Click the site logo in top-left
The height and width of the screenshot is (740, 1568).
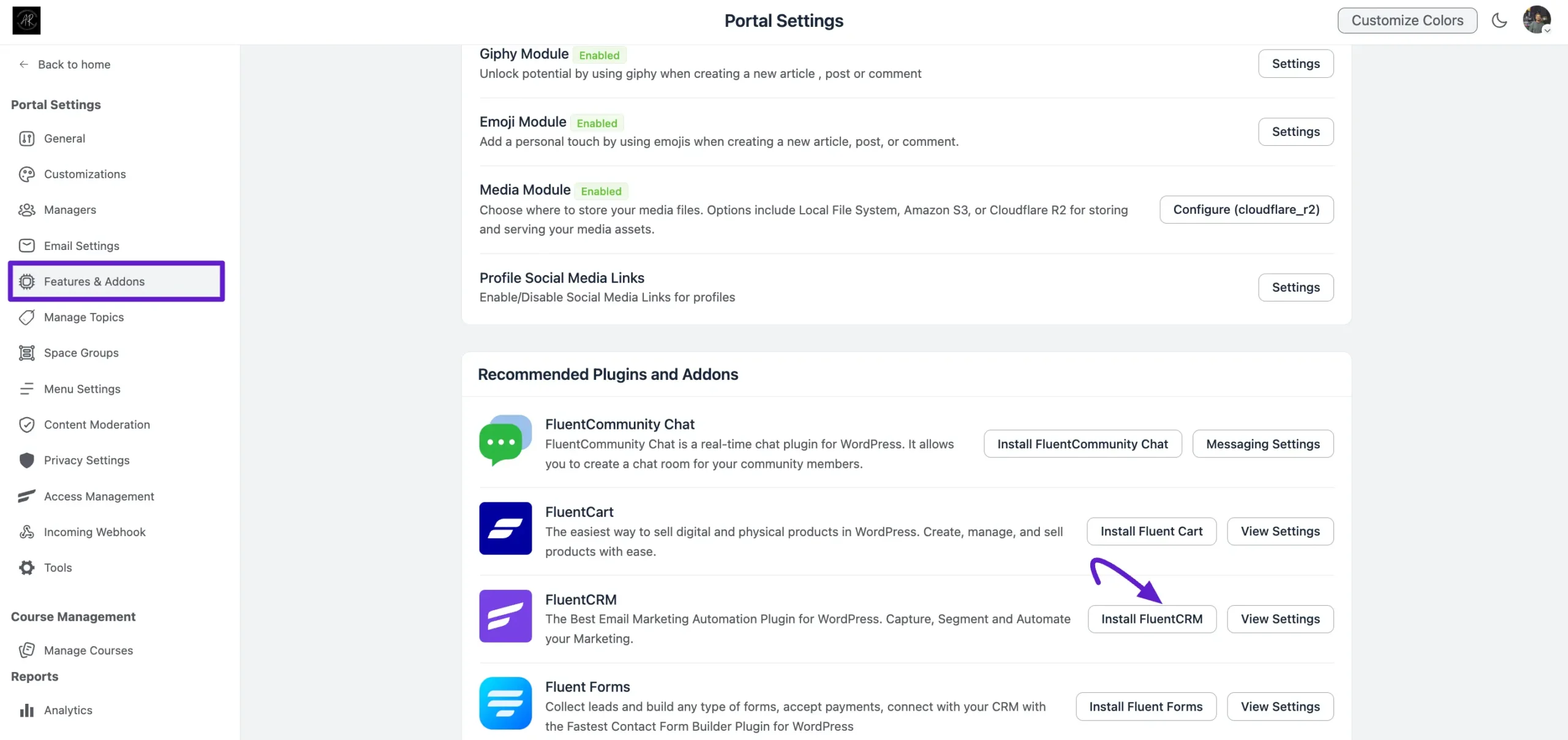[26, 20]
